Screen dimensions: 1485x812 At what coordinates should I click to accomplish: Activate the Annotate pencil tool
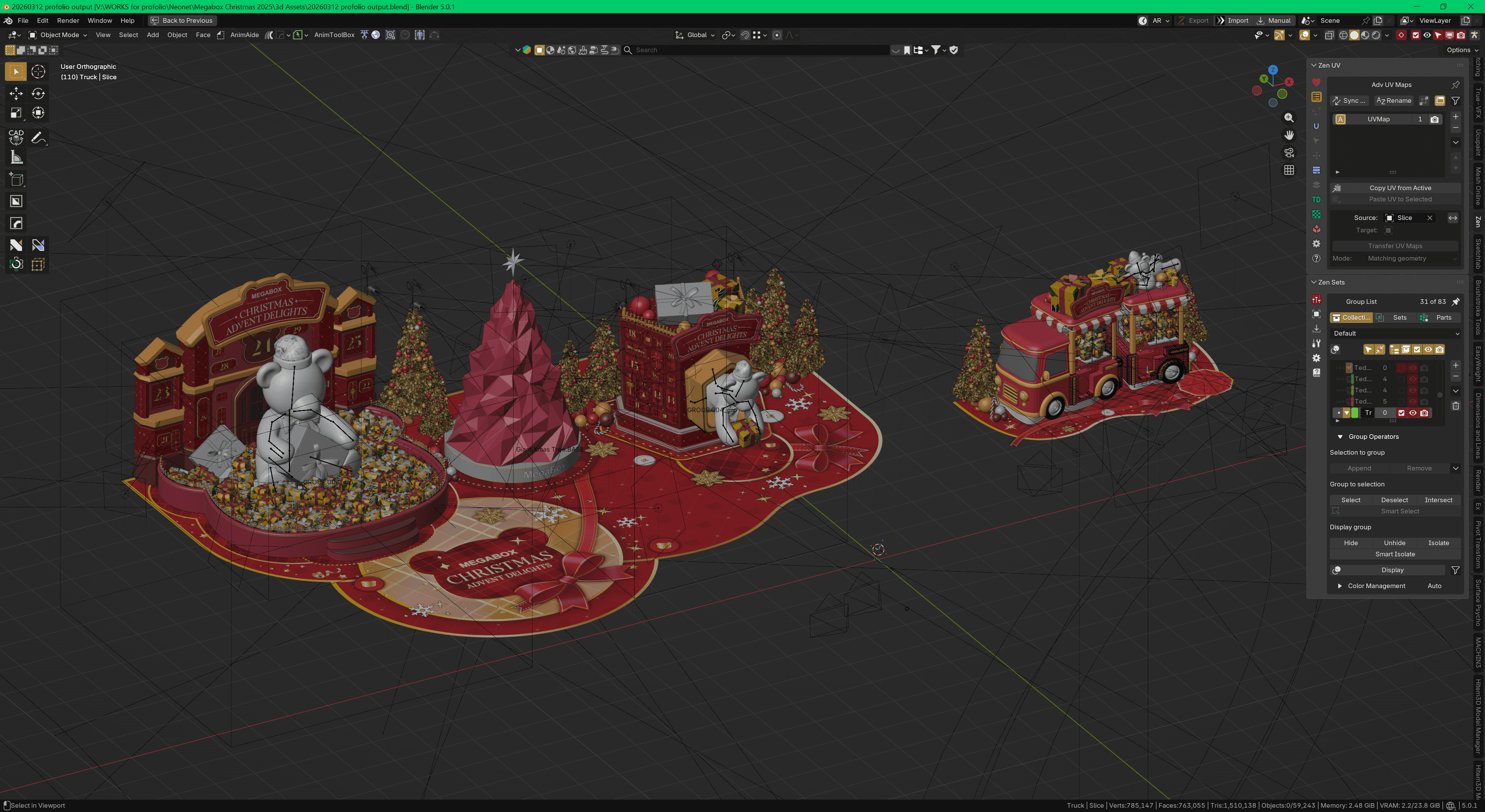(x=38, y=138)
